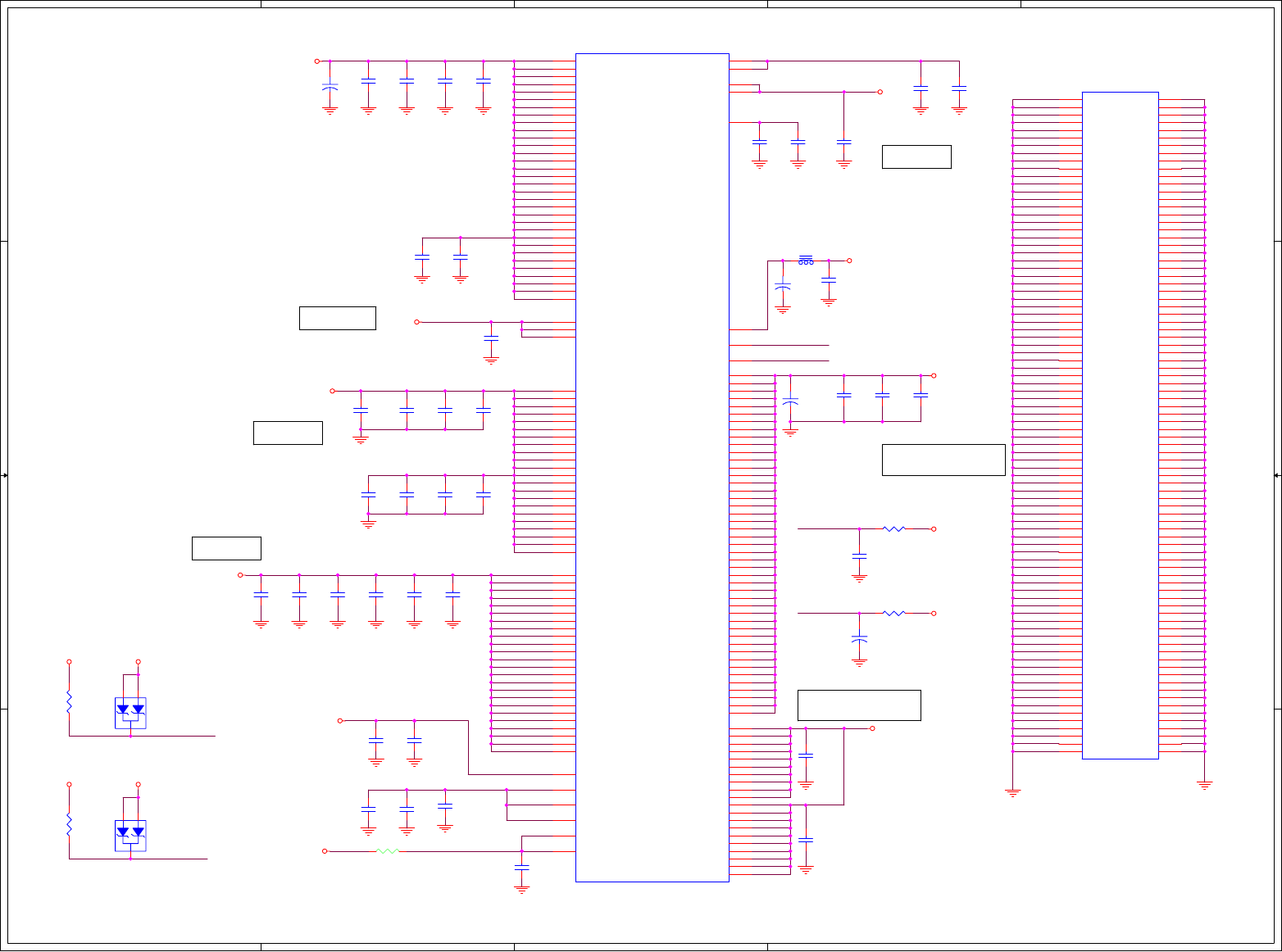Image resolution: width=1282 pixels, height=952 pixels.
Task: Select the tall connector symbol on the right
Action: coord(1121,425)
